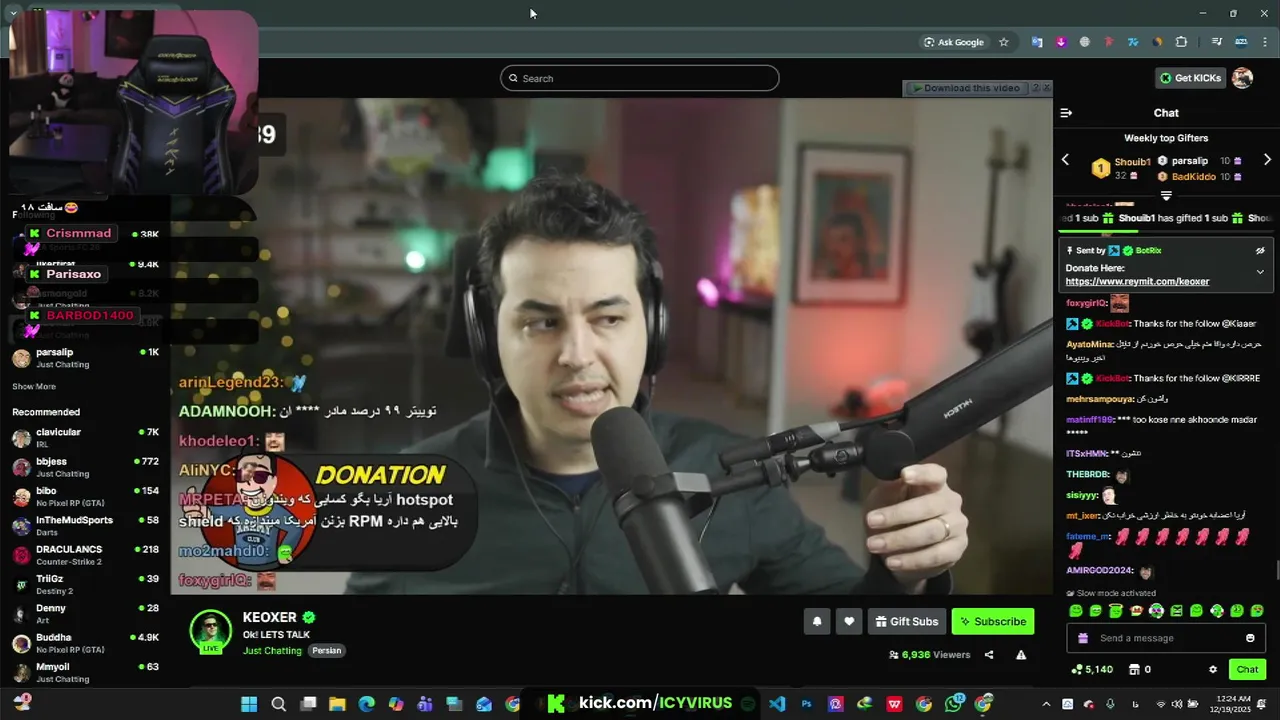Image resolution: width=1280 pixels, height=720 pixels.
Task: Follow KEOXER with the heart button
Action: point(849,621)
